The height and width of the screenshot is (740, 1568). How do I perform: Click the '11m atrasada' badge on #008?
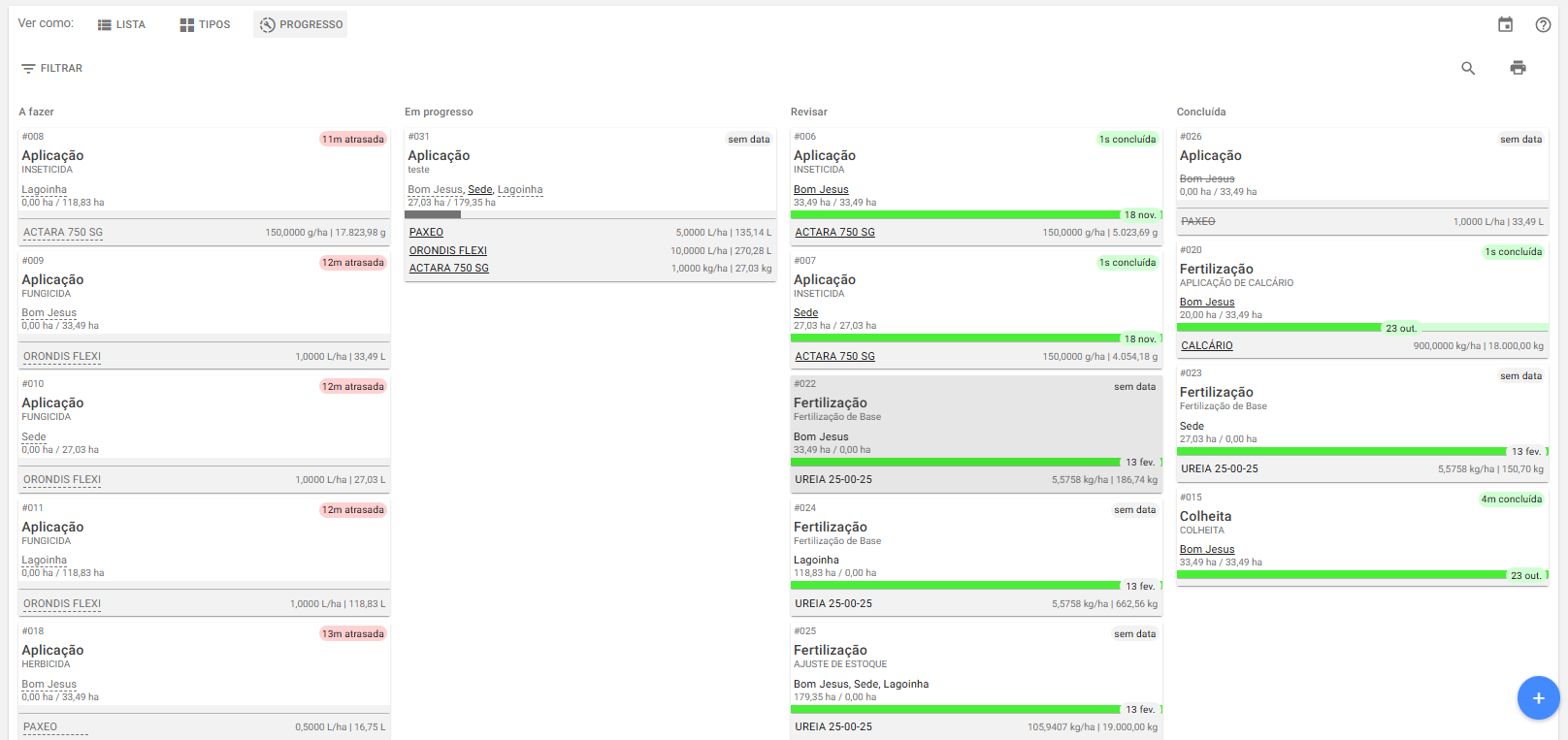353,140
